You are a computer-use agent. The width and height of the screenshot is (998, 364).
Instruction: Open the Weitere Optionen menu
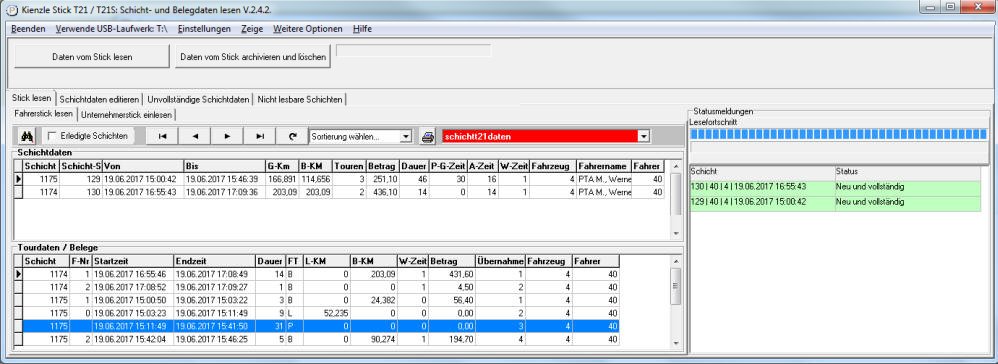pos(307,29)
